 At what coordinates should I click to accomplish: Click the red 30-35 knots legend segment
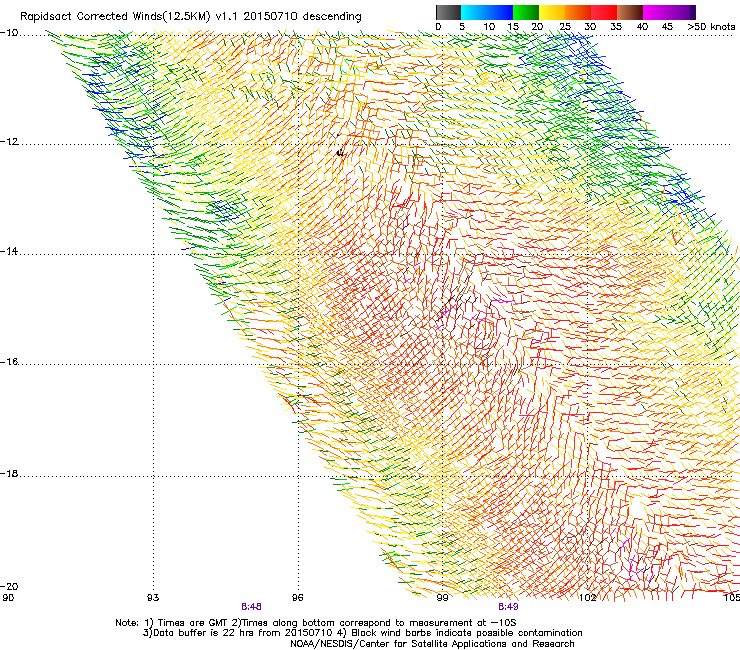pyautogui.click(x=604, y=12)
